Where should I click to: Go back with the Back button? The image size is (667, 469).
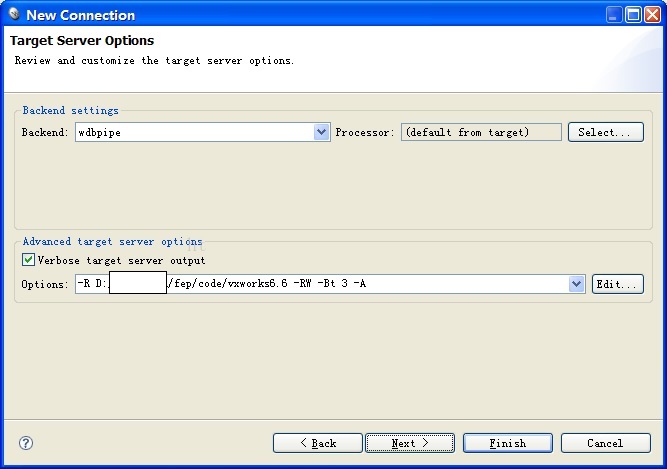318,443
